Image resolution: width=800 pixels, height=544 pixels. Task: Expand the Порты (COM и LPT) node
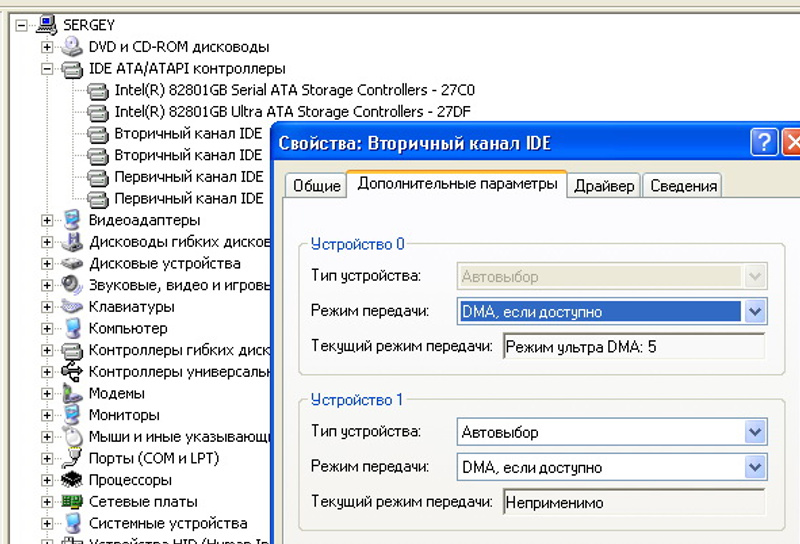click(x=46, y=459)
